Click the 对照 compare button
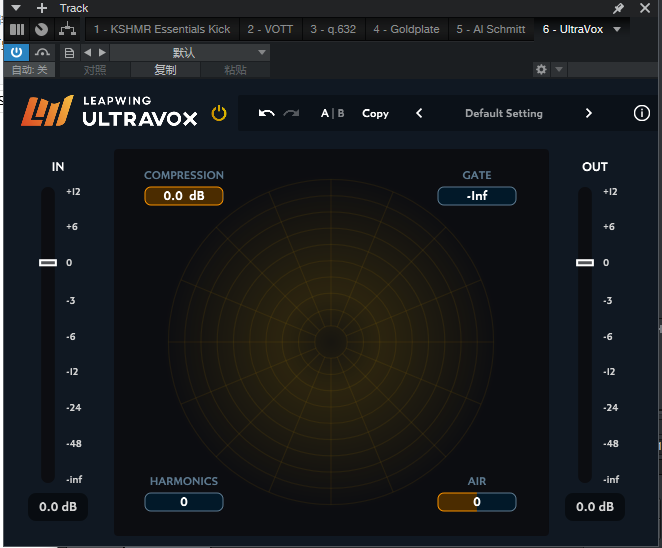 (x=95, y=70)
